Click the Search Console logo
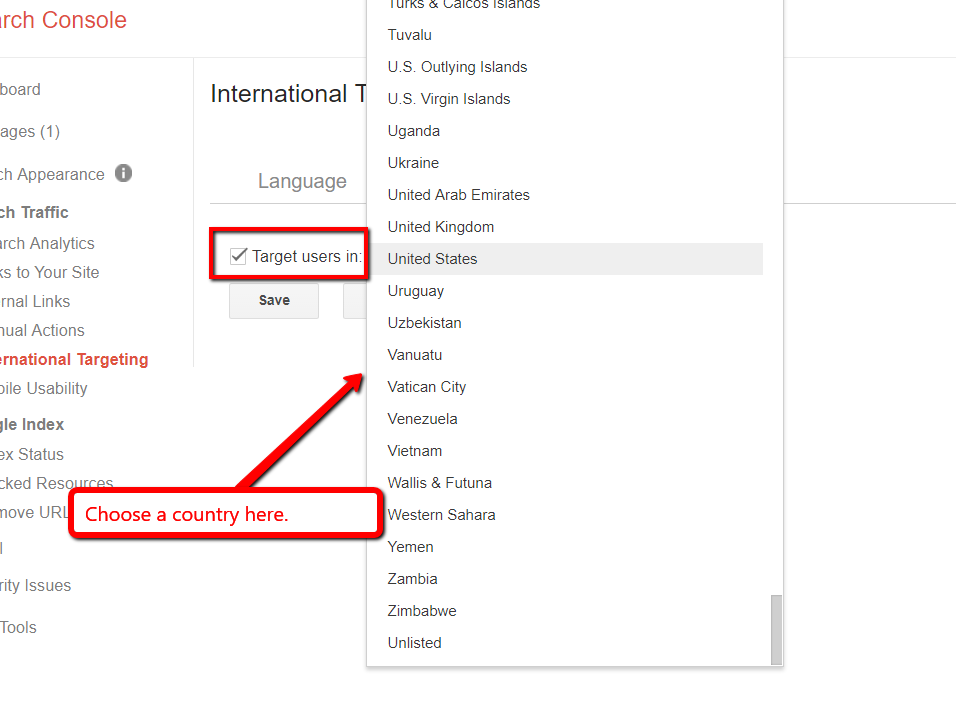 coord(63,20)
